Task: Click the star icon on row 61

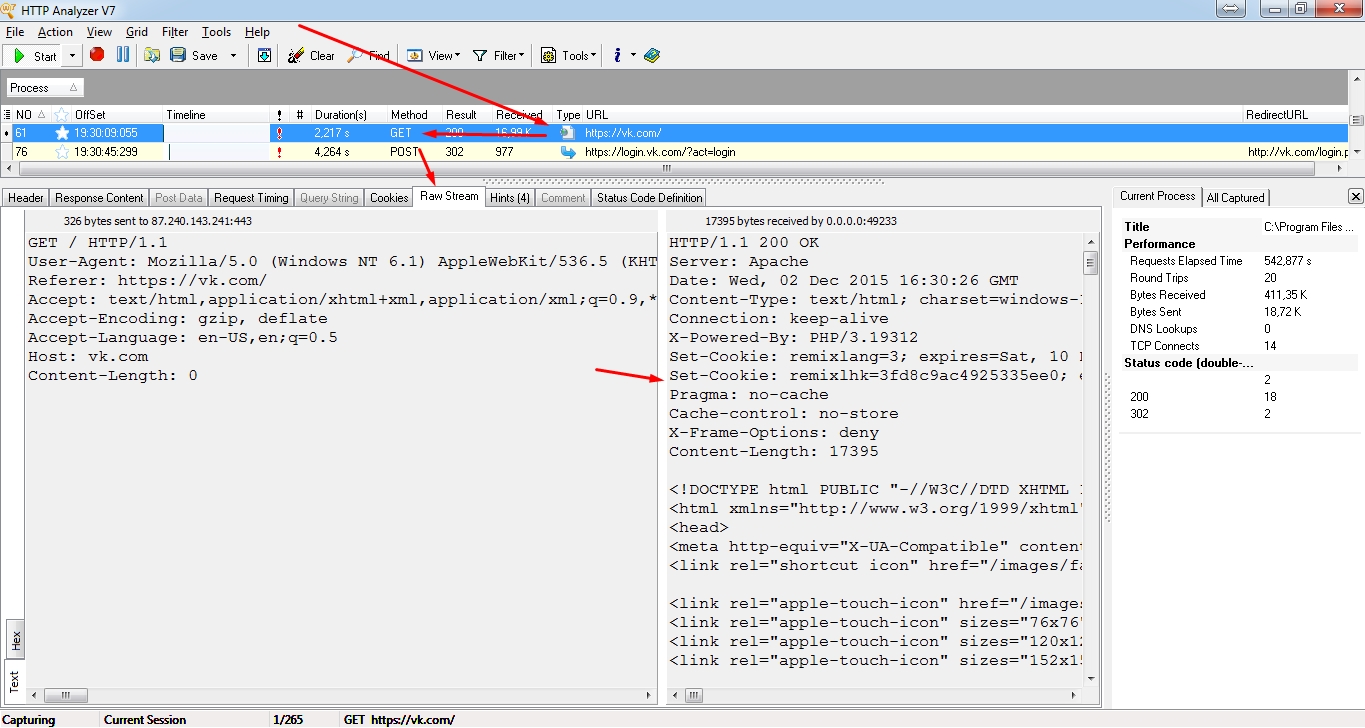Action: click(62, 133)
